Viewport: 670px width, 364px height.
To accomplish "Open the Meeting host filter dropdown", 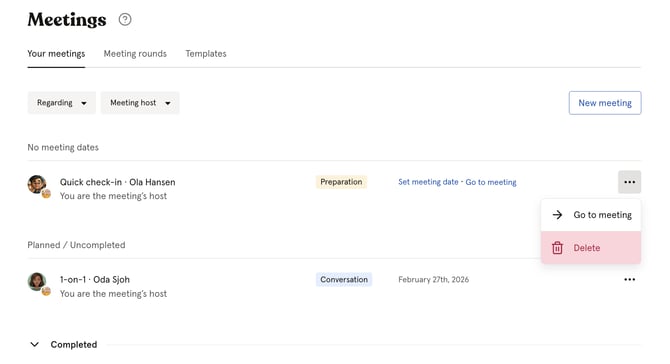I will tap(140, 103).
